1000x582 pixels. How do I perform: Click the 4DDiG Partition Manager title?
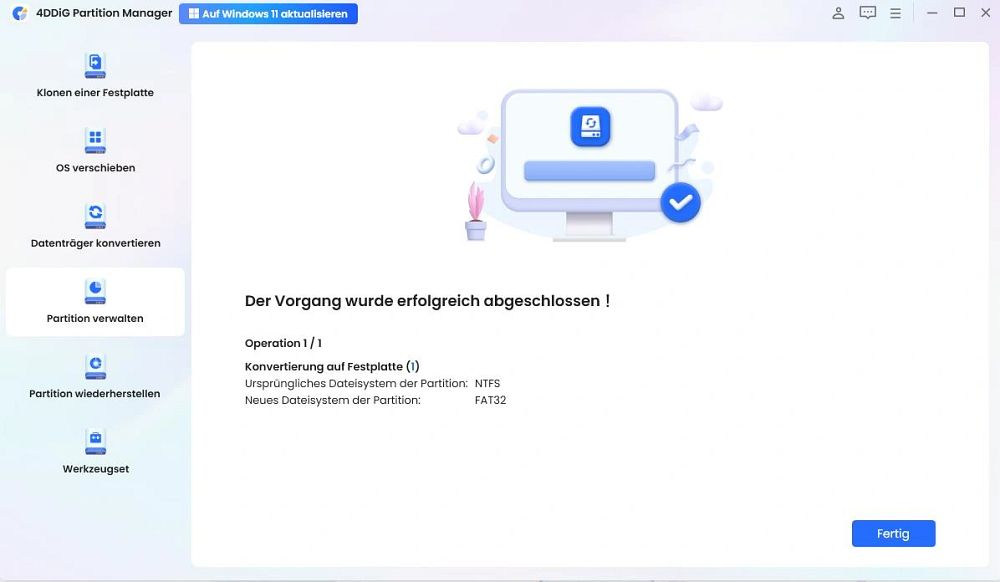pos(104,13)
